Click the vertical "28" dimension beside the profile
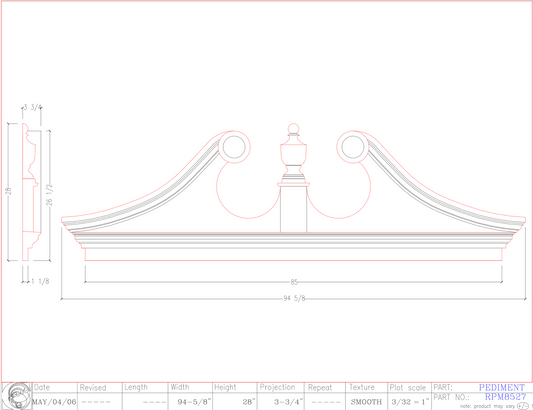Viewport: 533px width, 410px height. [x=8, y=191]
